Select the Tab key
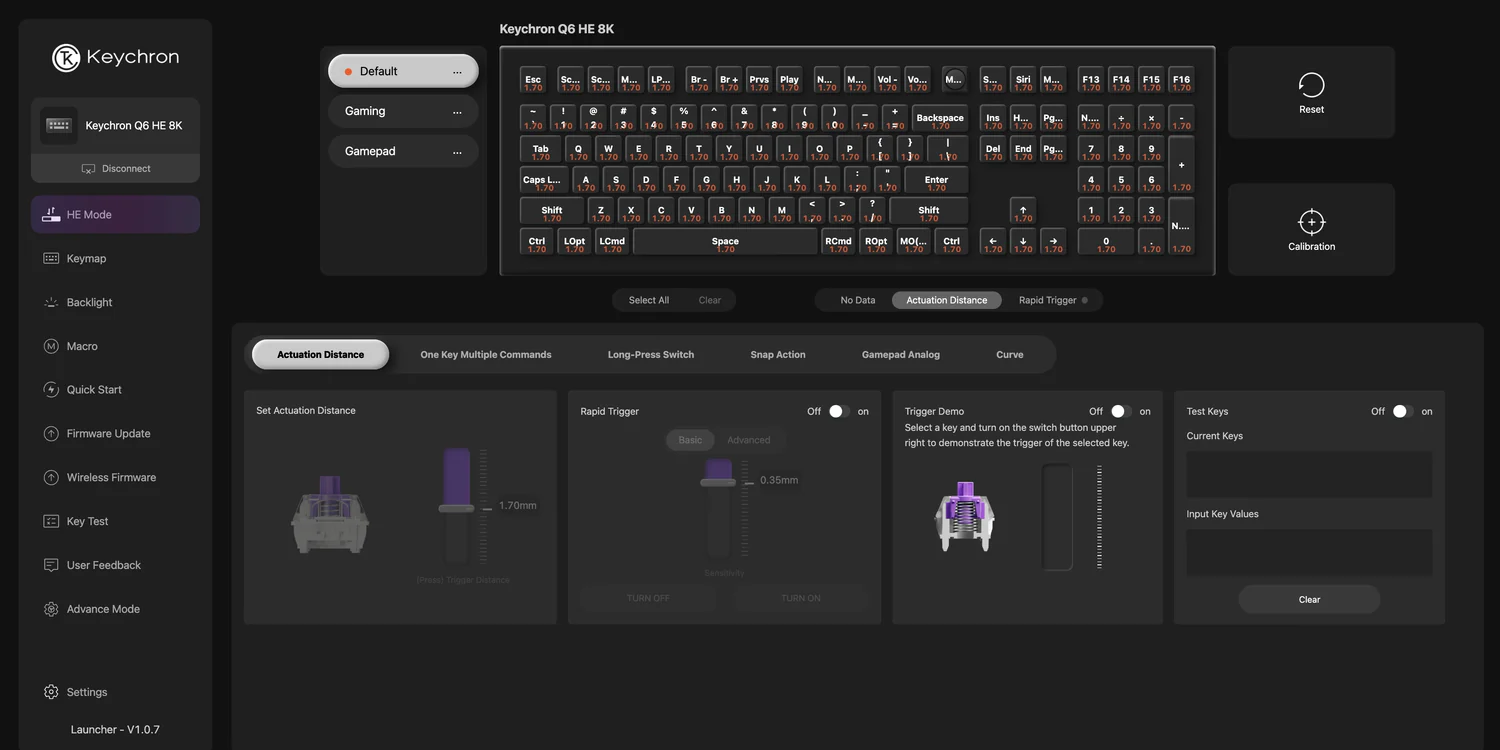1500x750 pixels. click(x=541, y=150)
